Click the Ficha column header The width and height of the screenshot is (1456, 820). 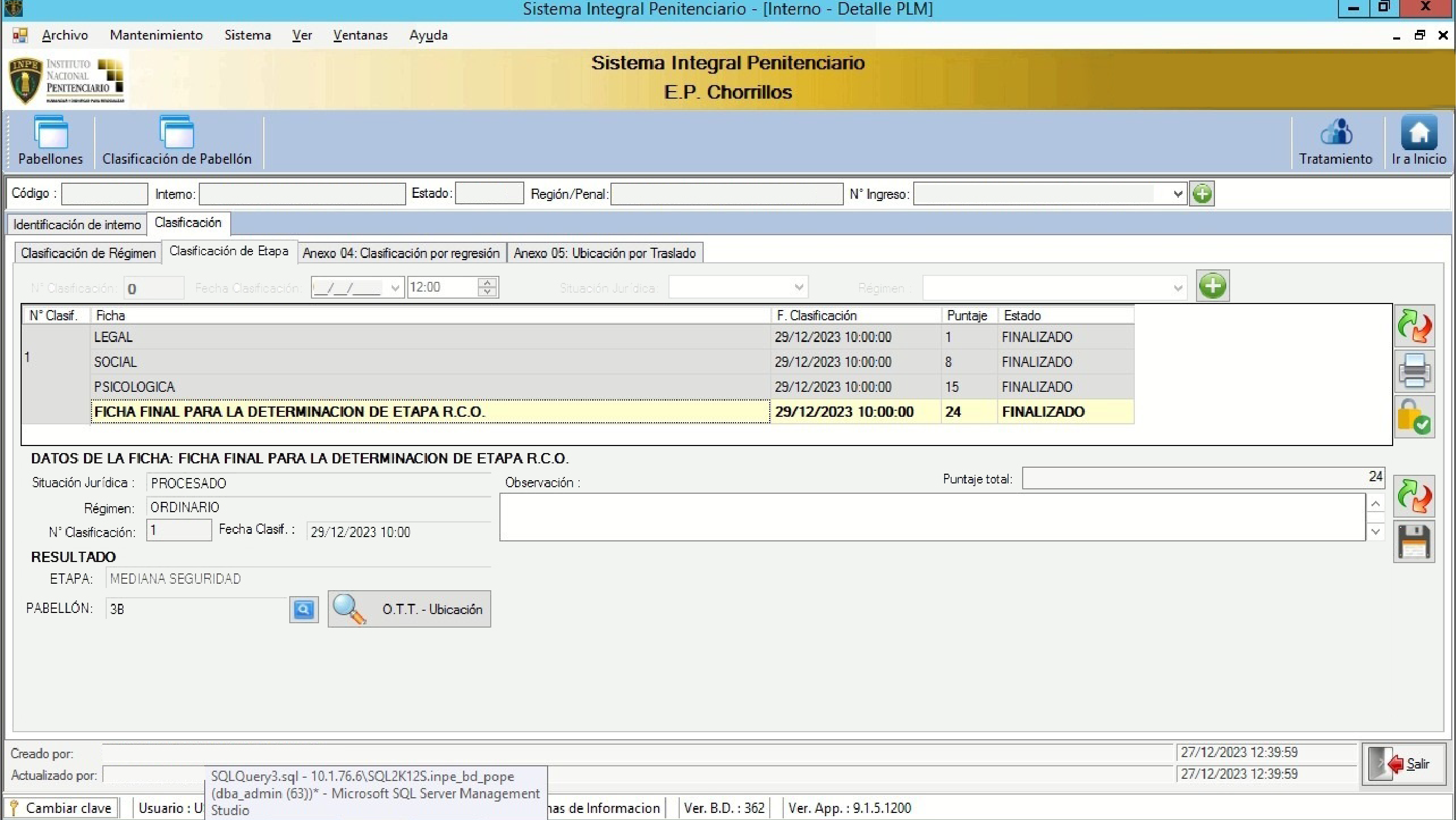pyautogui.click(x=431, y=315)
